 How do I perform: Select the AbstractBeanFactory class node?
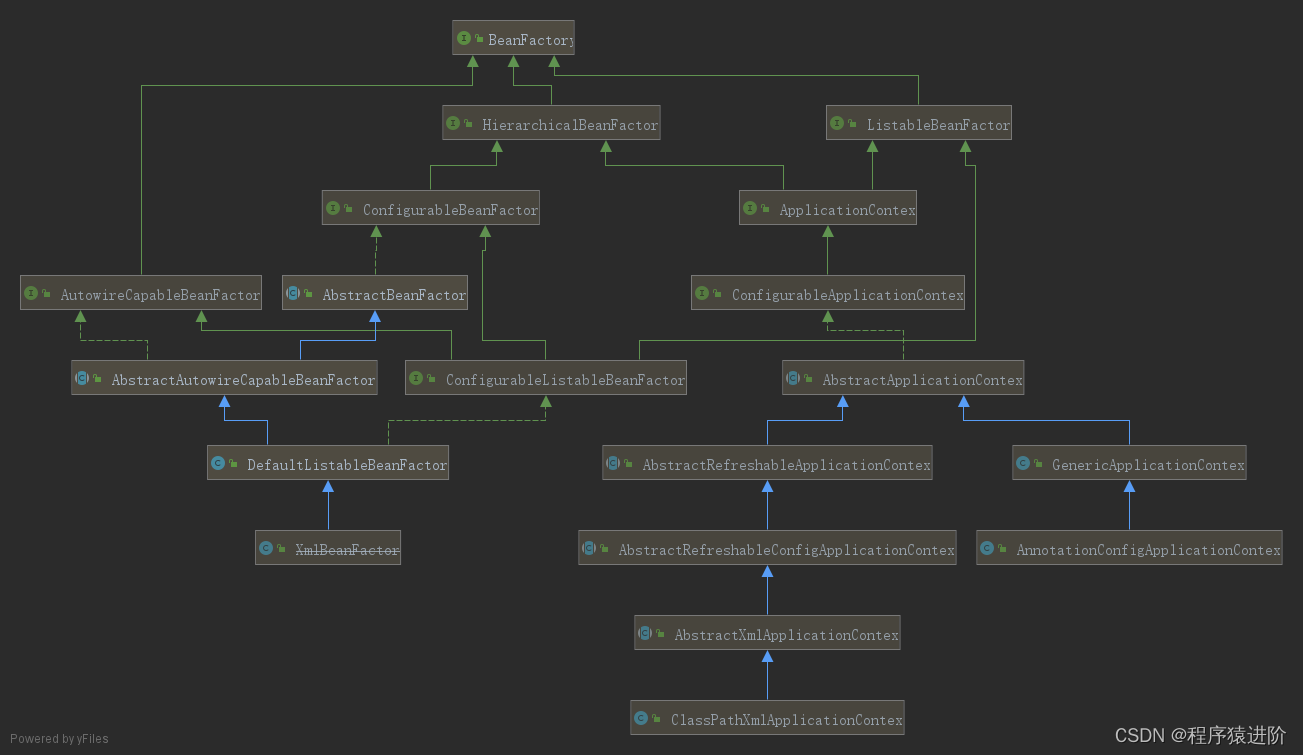coord(375,294)
